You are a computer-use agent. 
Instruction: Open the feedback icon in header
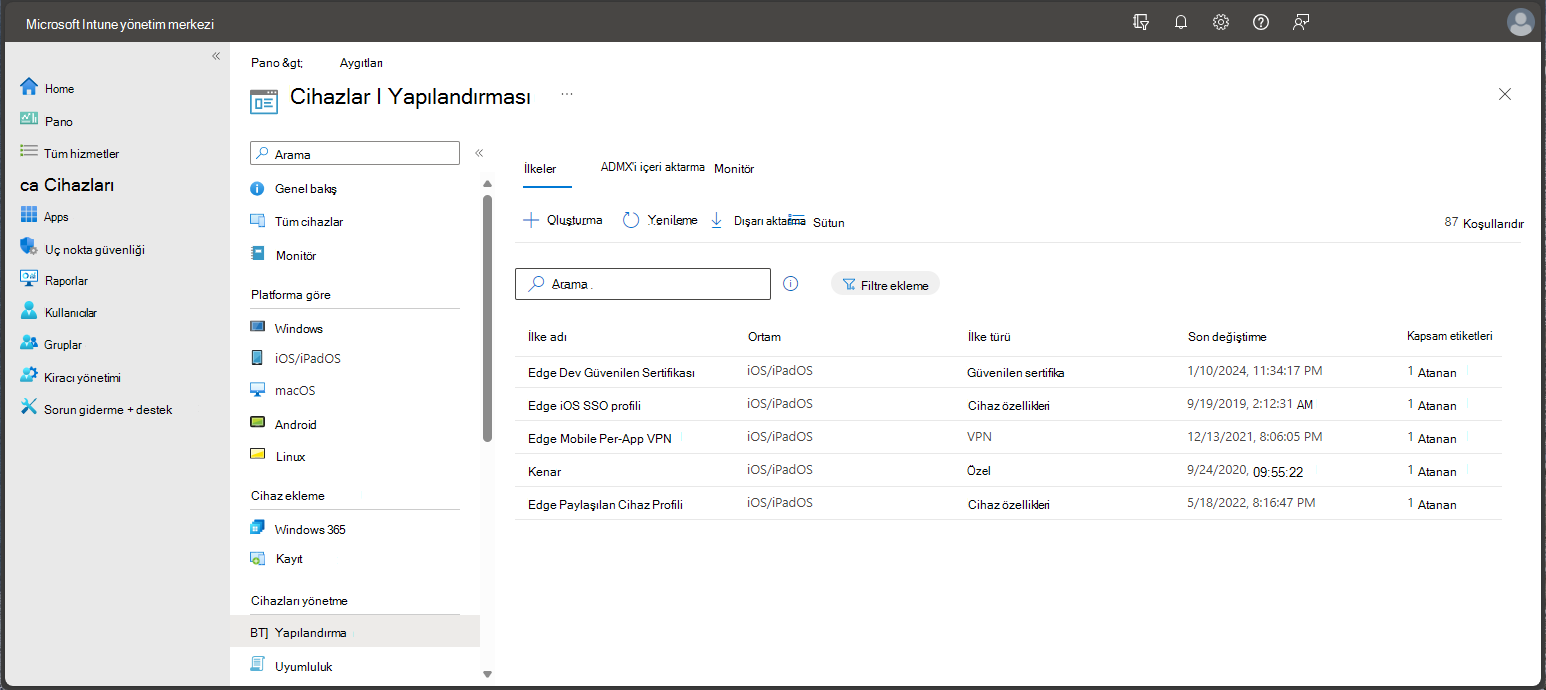coord(1301,22)
